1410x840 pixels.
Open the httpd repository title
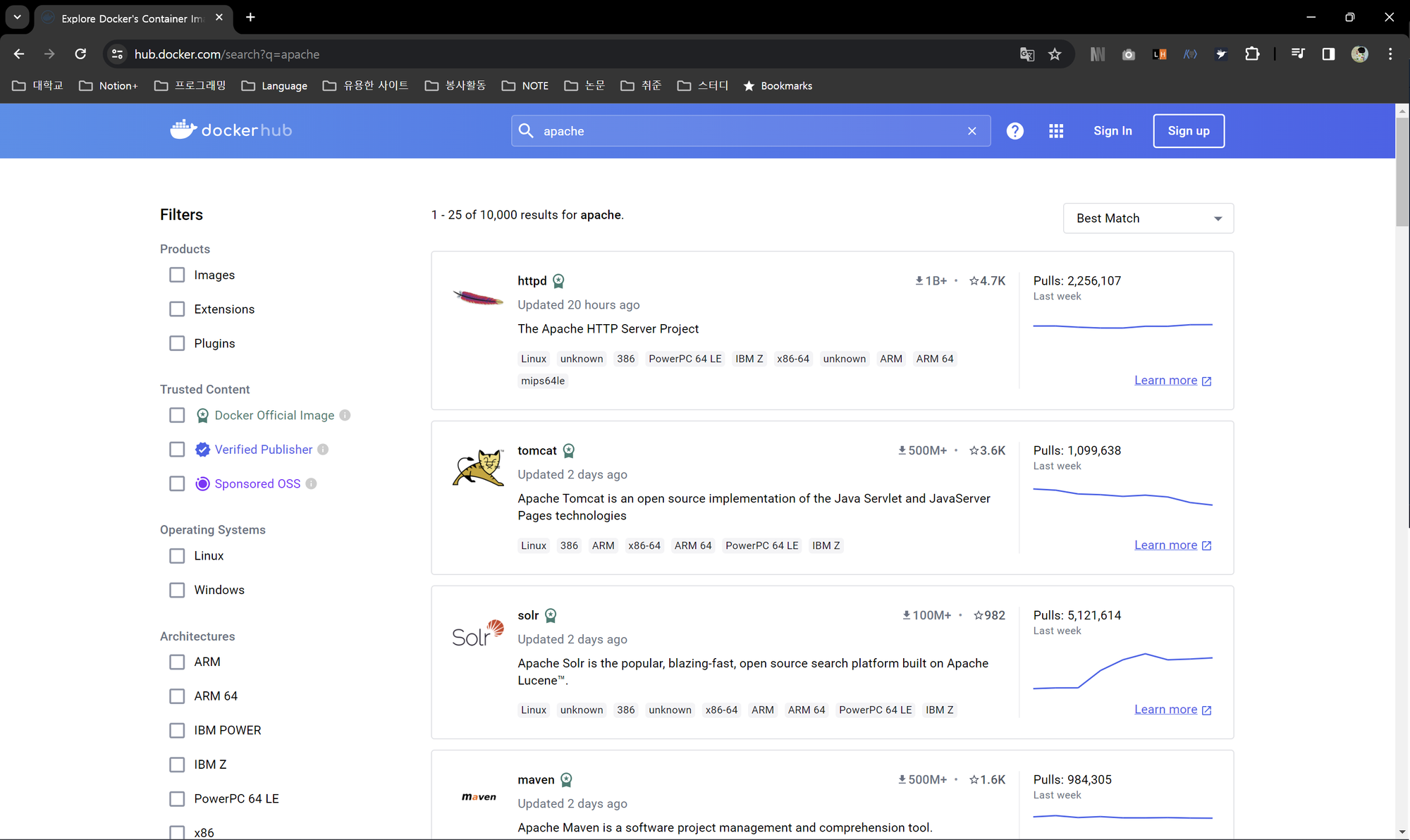pos(532,281)
